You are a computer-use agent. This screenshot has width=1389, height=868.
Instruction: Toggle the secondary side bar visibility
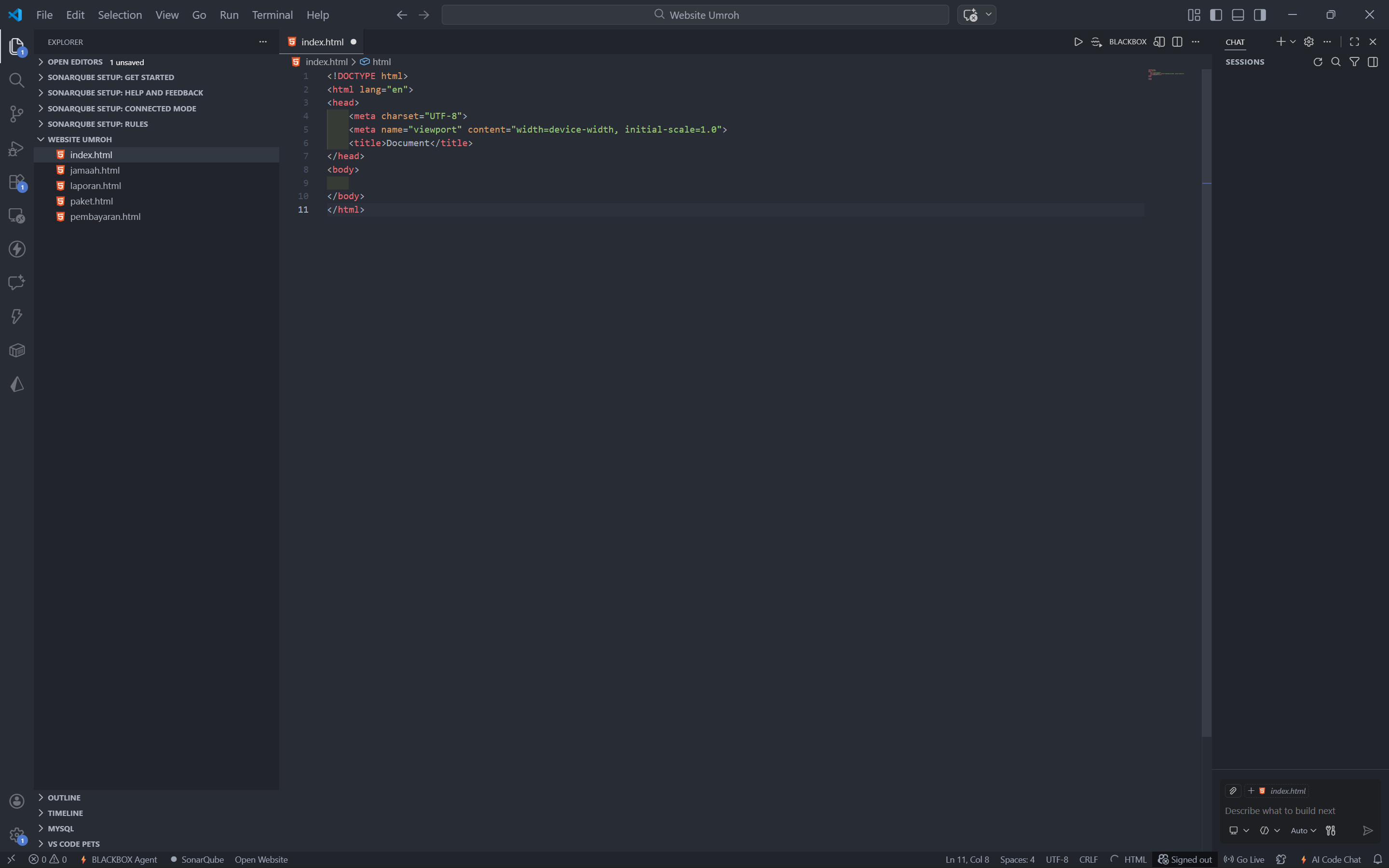coord(1260,15)
